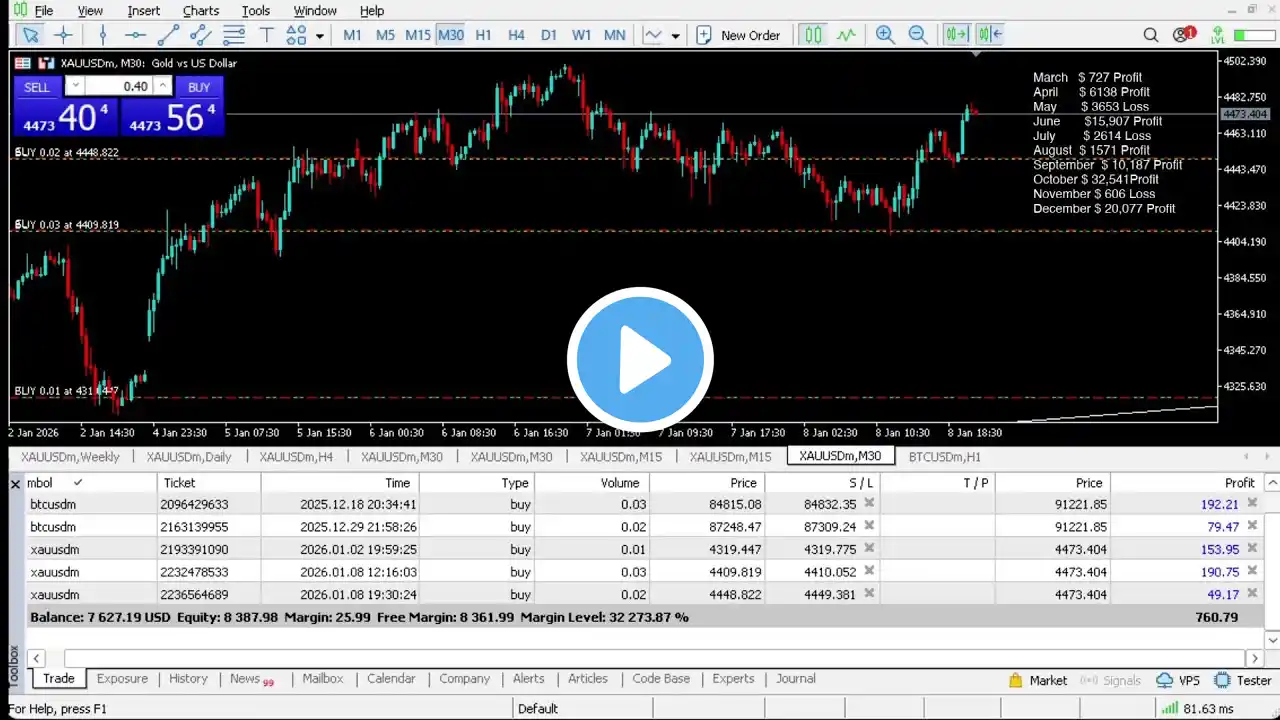This screenshot has width=1280, height=720.
Task: Open the New Order dialog
Action: point(738,35)
